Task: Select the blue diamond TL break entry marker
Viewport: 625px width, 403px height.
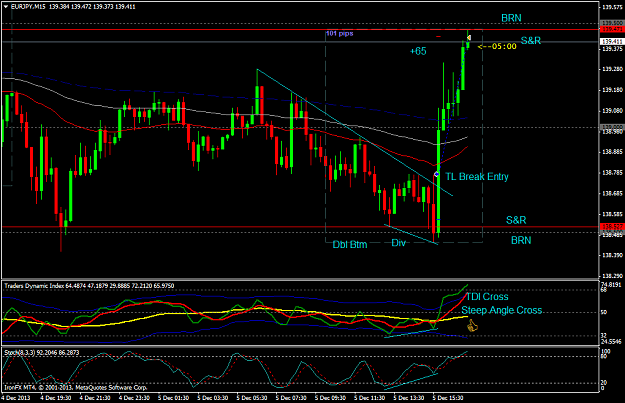Action: click(436, 174)
